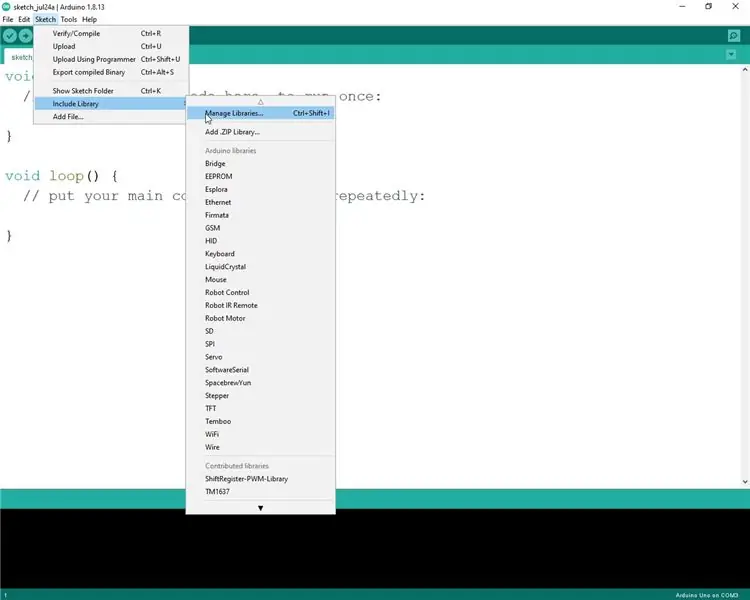Viewport: 750px width, 600px height.
Task: Open Manage Libraries...
Action: pyautogui.click(x=260, y=113)
